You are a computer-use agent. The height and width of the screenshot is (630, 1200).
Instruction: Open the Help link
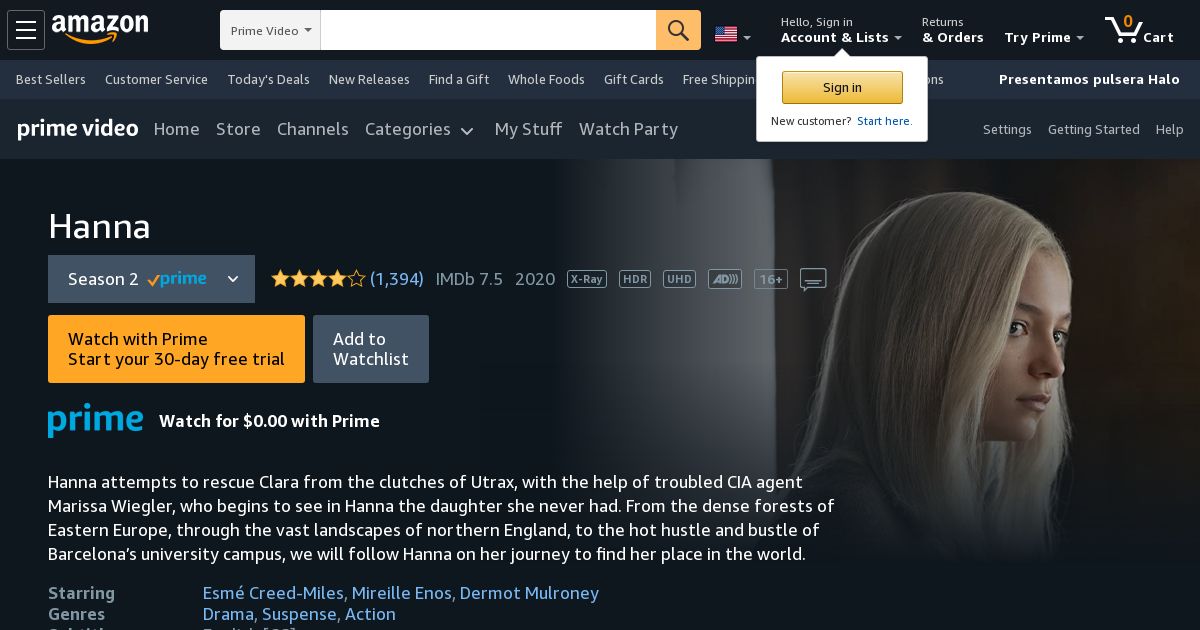coord(1169,129)
